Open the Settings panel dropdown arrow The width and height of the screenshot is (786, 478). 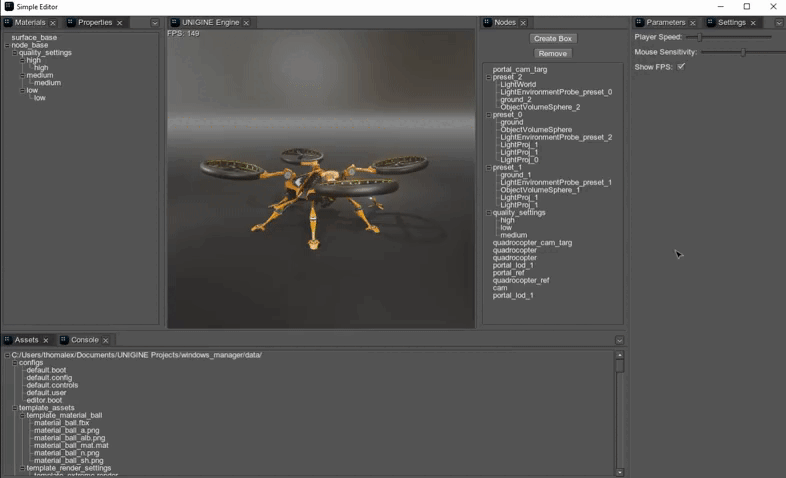pos(778,22)
